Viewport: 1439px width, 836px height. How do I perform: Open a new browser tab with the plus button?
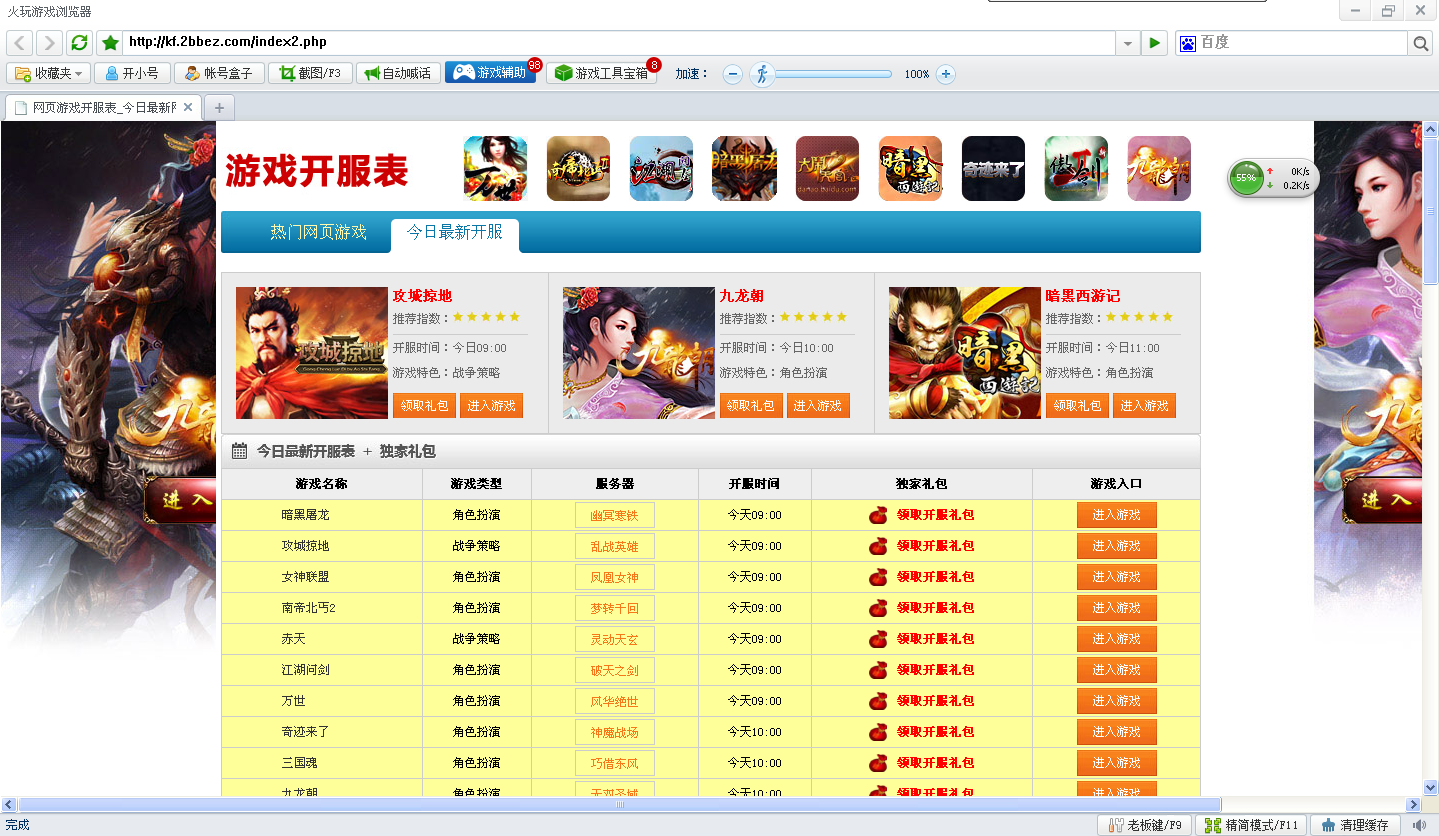point(219,107)
